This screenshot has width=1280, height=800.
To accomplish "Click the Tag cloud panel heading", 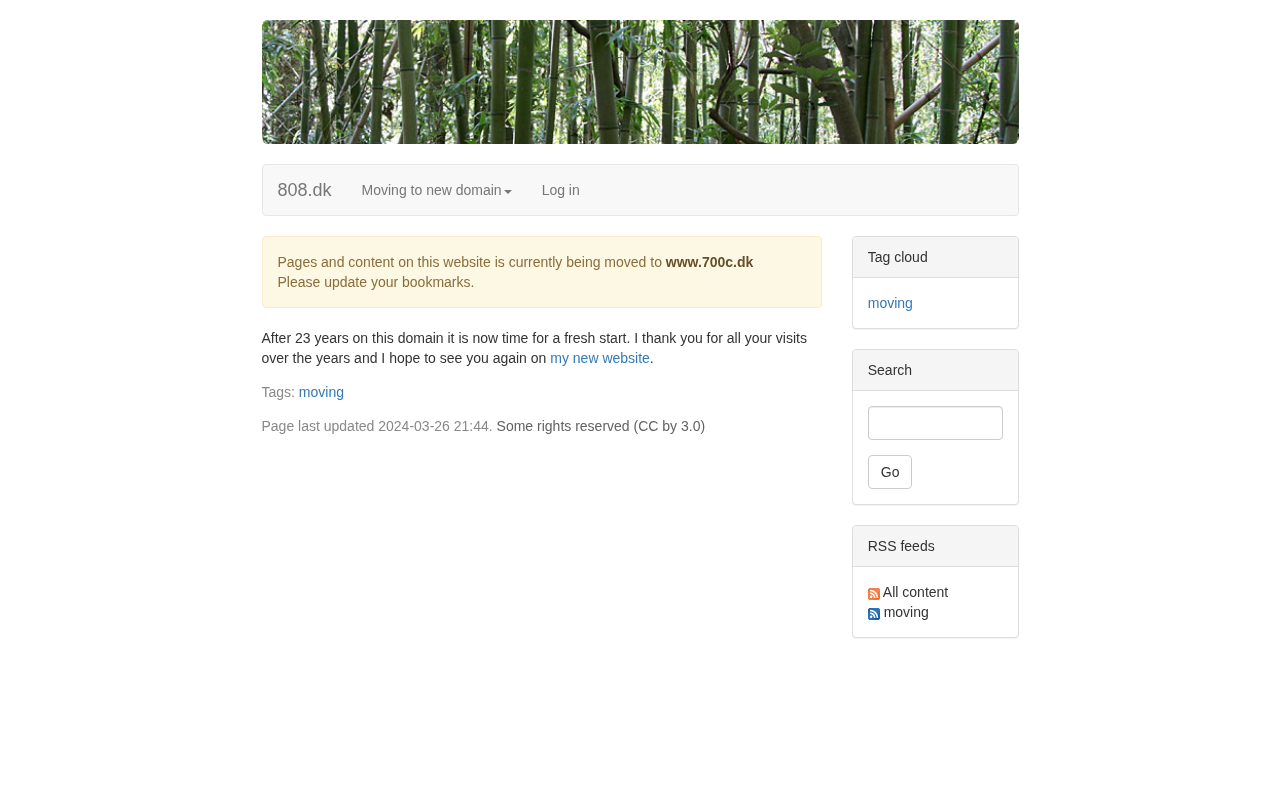I will pyautogui.click(x=897, y=257).
